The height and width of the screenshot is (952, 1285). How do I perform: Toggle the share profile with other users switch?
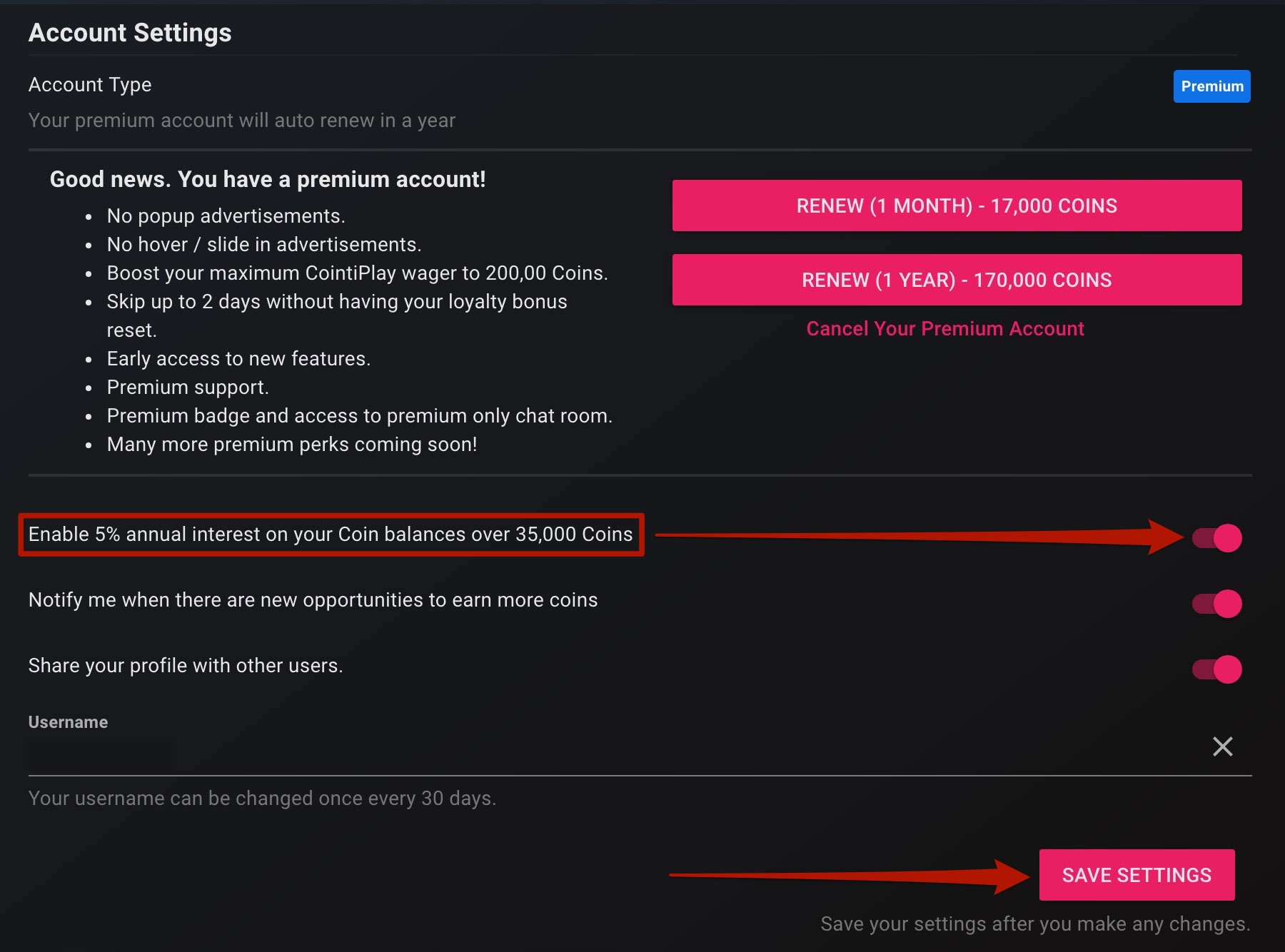(1217, 669)
